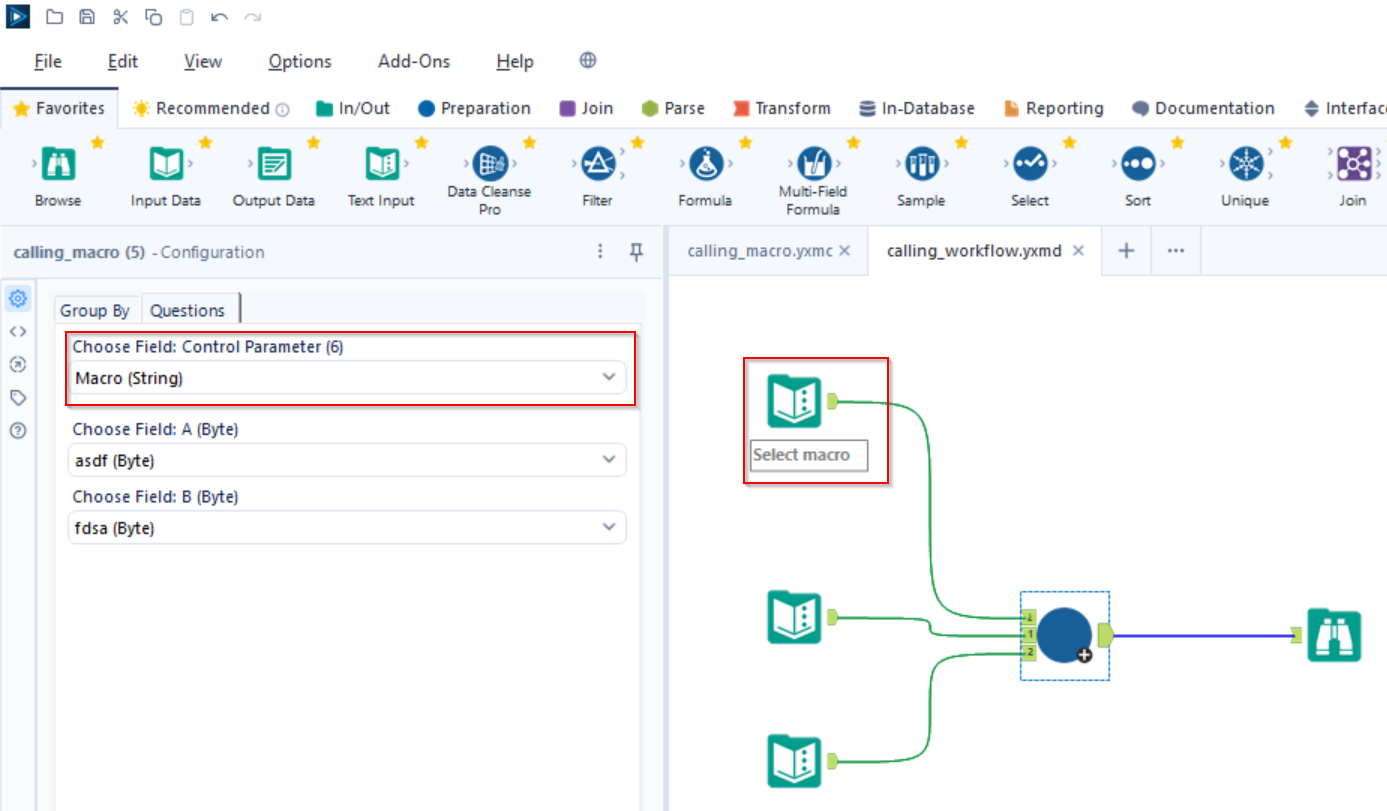This screenshot has width=1387, height=811.
Task: Select the Unique tool
Action: point(1245,163)
